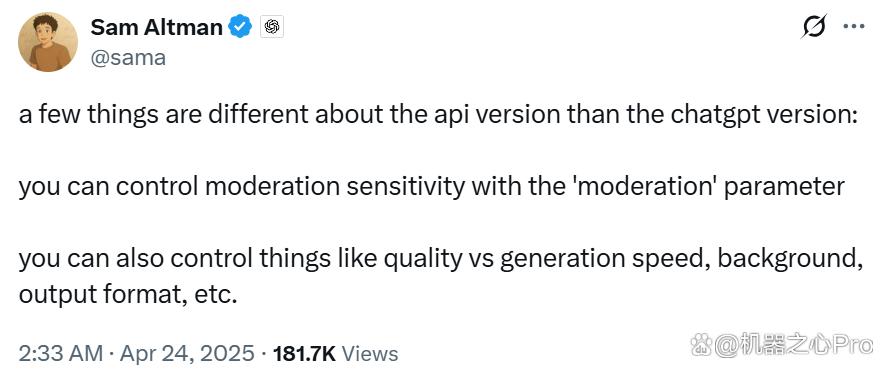Click the @机器之心Pro watermark text
This screenshot has height=376, width=891.
click(793, 345)
